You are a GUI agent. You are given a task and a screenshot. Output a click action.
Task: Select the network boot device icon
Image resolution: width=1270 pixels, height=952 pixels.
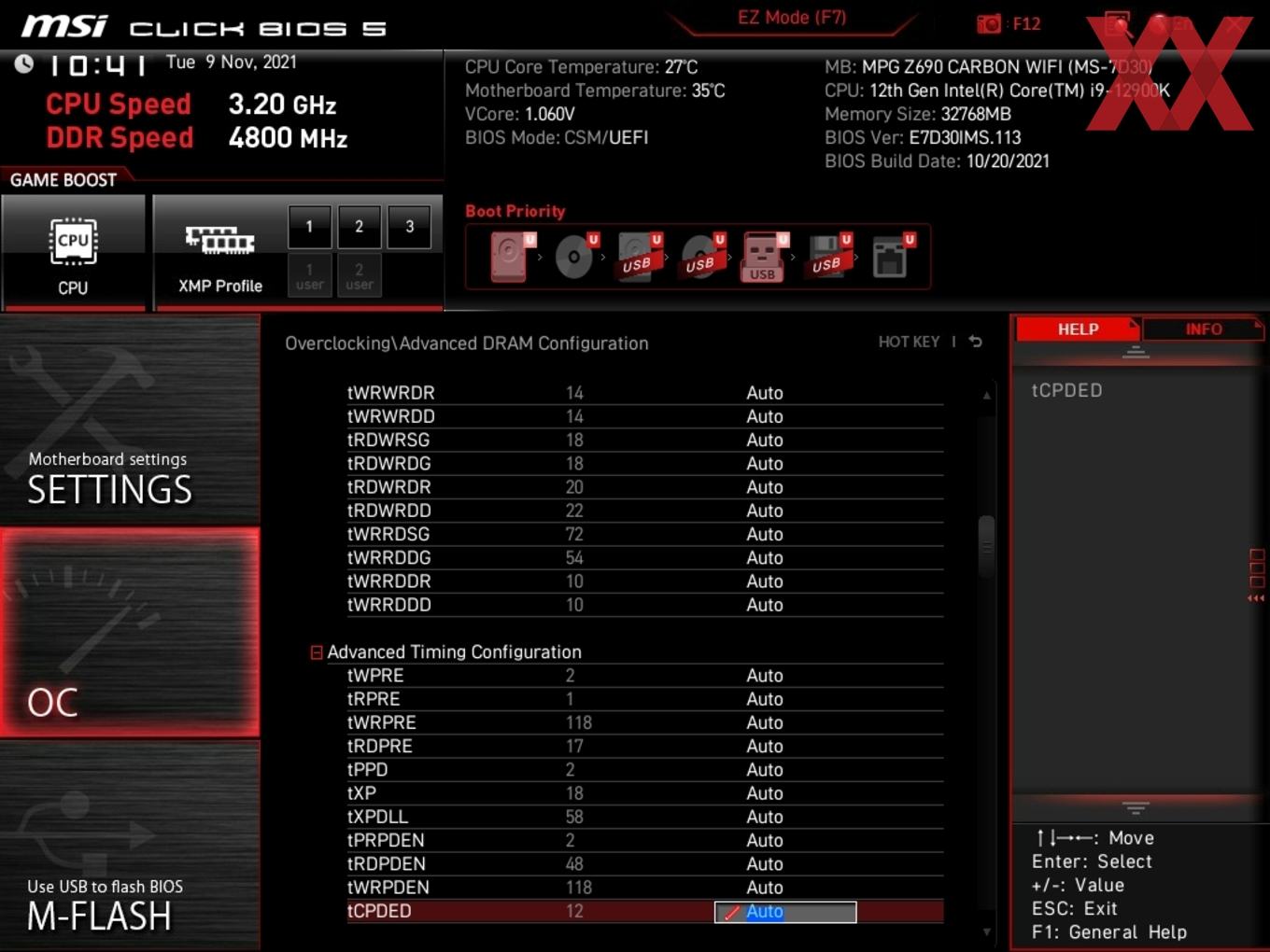(892, 257)
